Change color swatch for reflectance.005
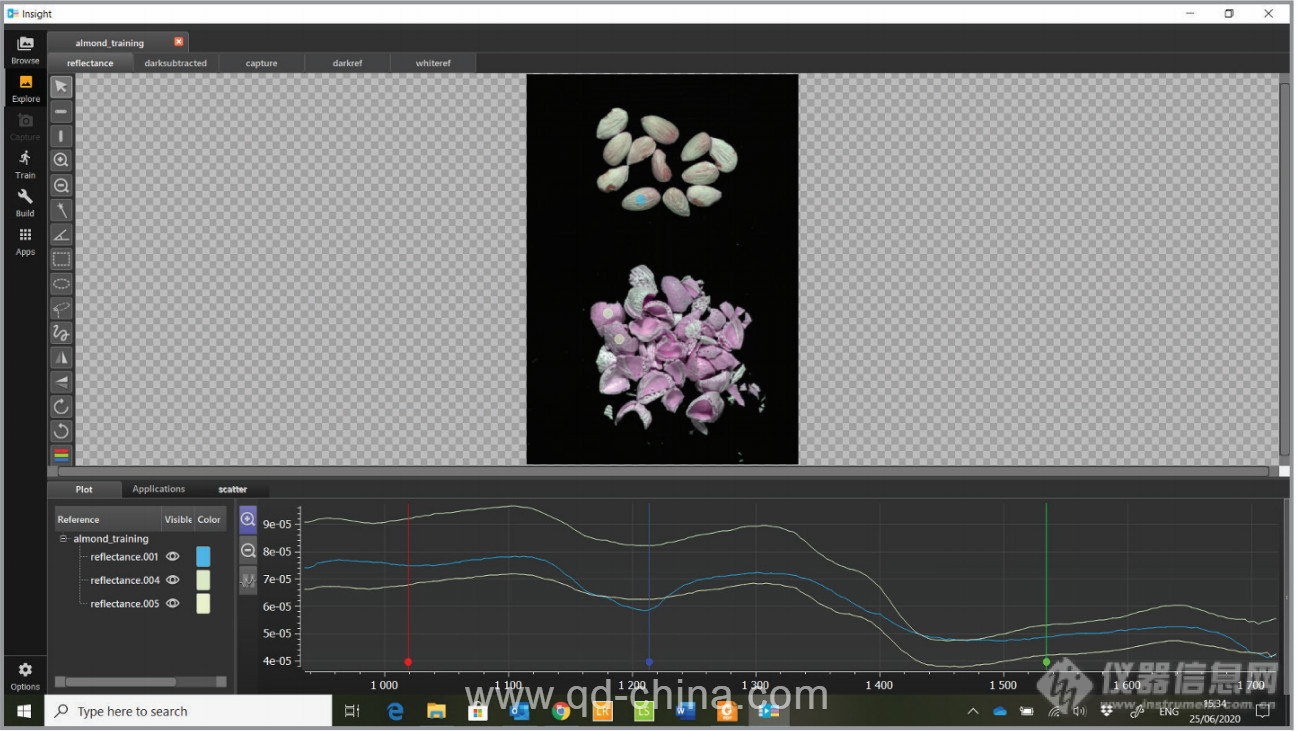1297x731 pixels. coord(203,604)
